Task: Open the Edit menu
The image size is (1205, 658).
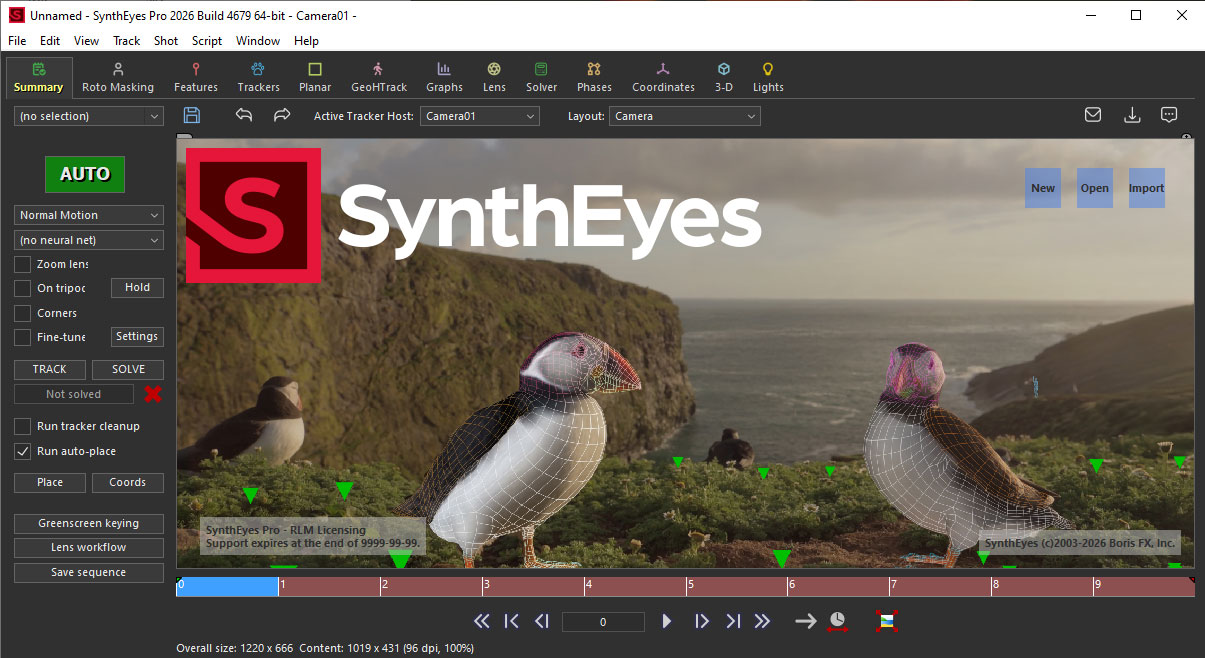Action: (50, 41)
